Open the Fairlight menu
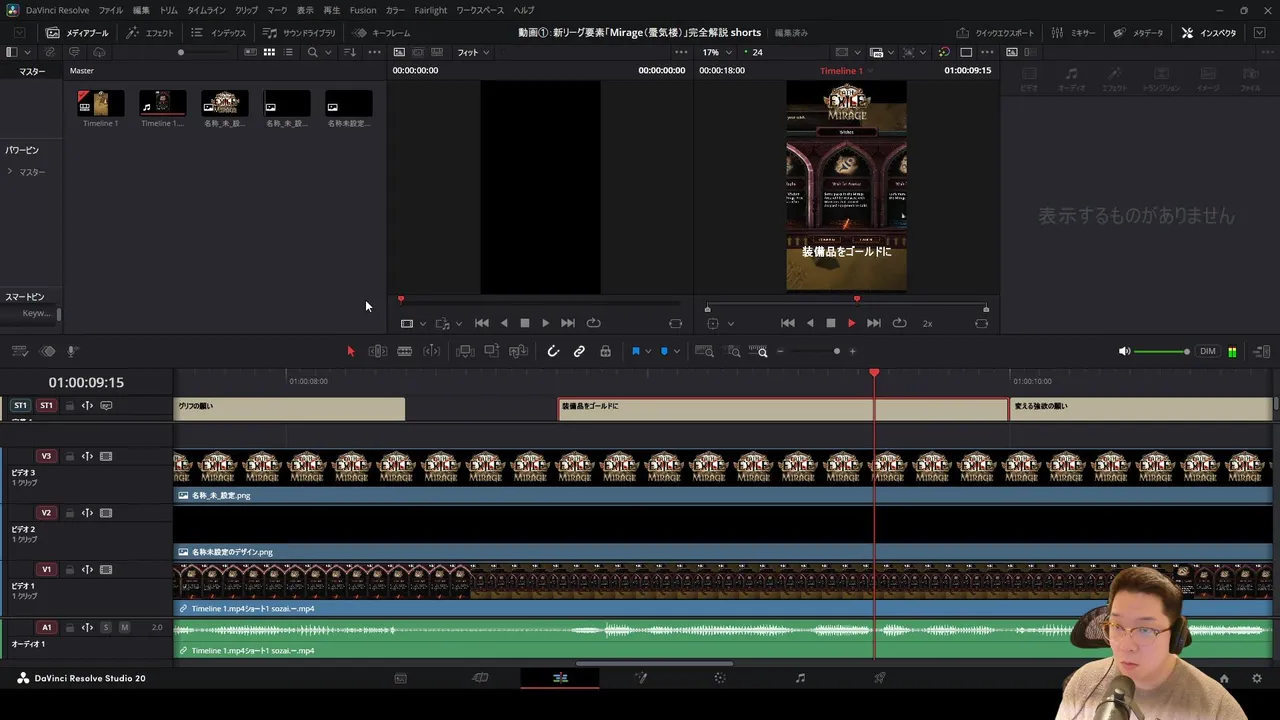The height and width of the screenshot is (720, 1280). (430, 10)
